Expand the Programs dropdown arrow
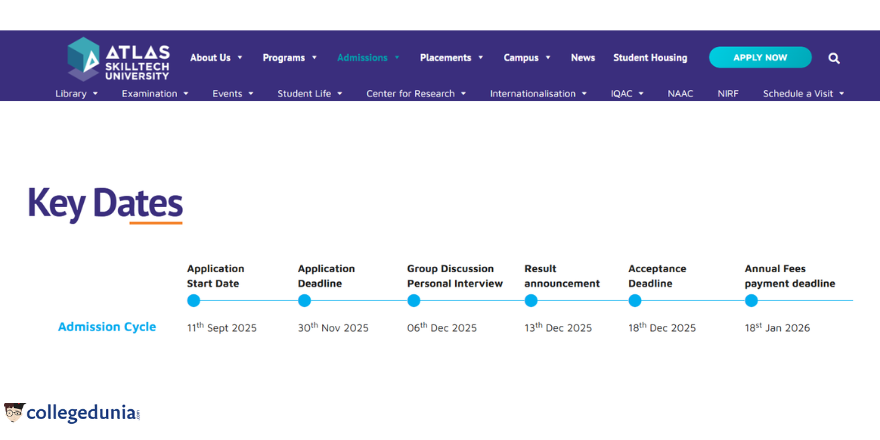Screen dimensions: 880x440 [x=314, y=57]
